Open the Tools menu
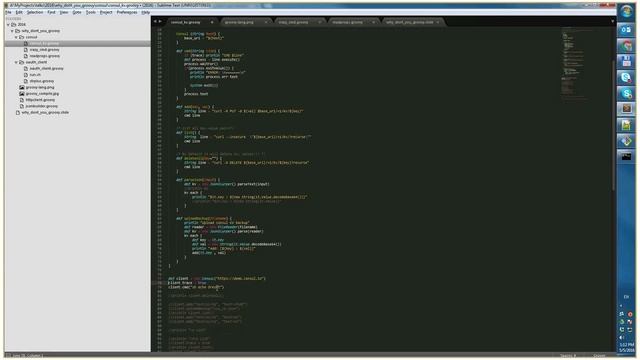Image resolution: width=640 pixels, height=360 pixels. tap(90, 12)
